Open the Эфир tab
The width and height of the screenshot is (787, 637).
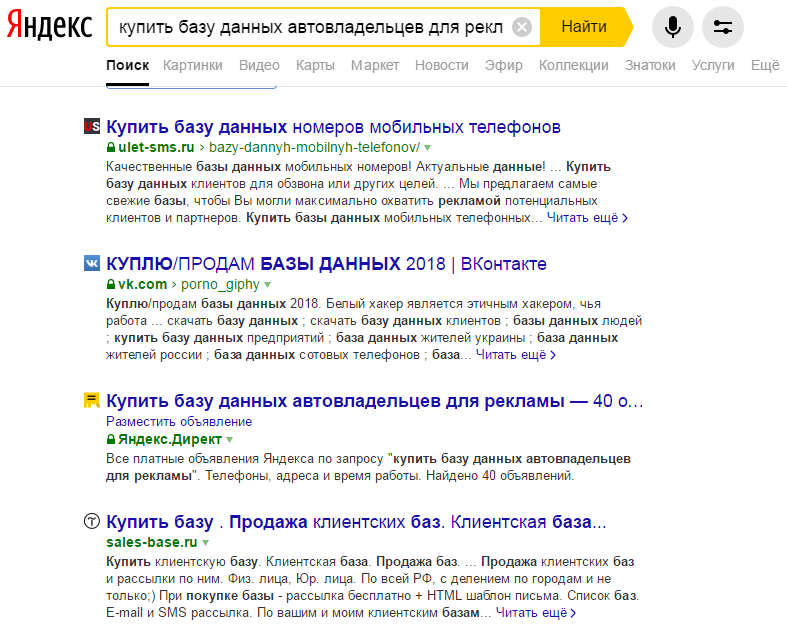tap(503, 65)
